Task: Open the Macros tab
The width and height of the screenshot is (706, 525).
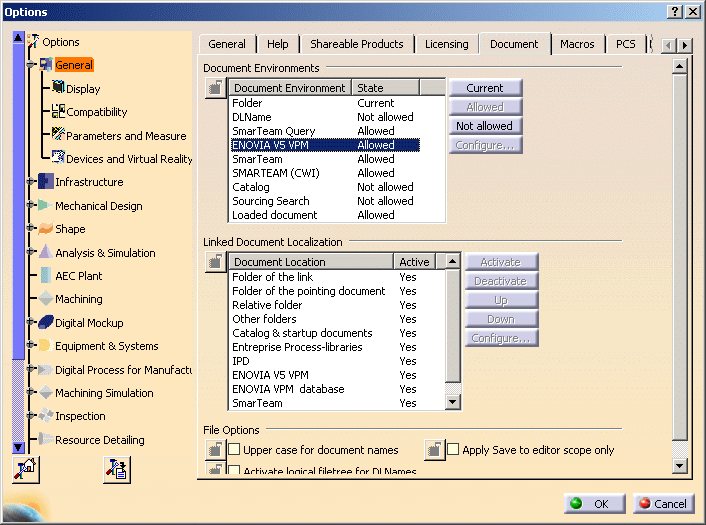Action: point(577,44)
